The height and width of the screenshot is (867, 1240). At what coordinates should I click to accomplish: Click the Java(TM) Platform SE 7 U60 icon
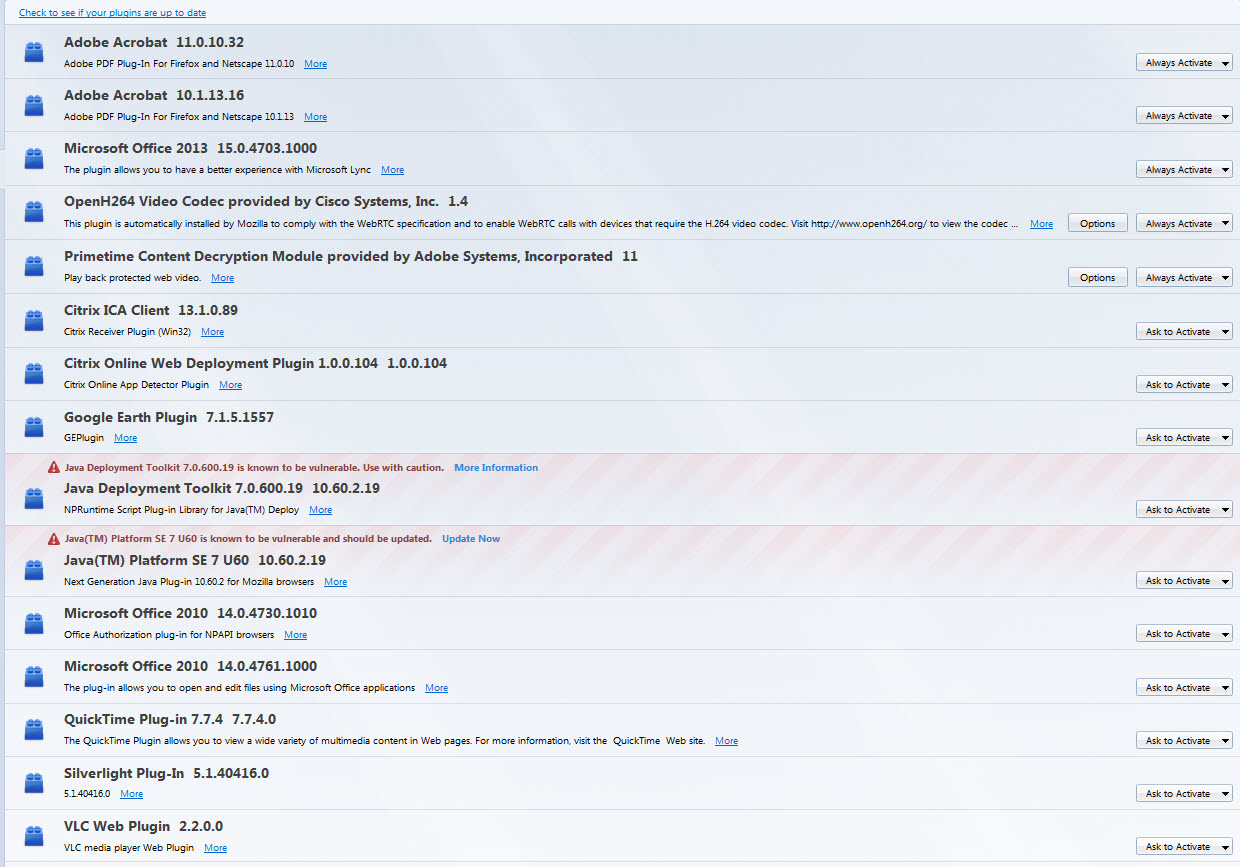tap(34, 570)
